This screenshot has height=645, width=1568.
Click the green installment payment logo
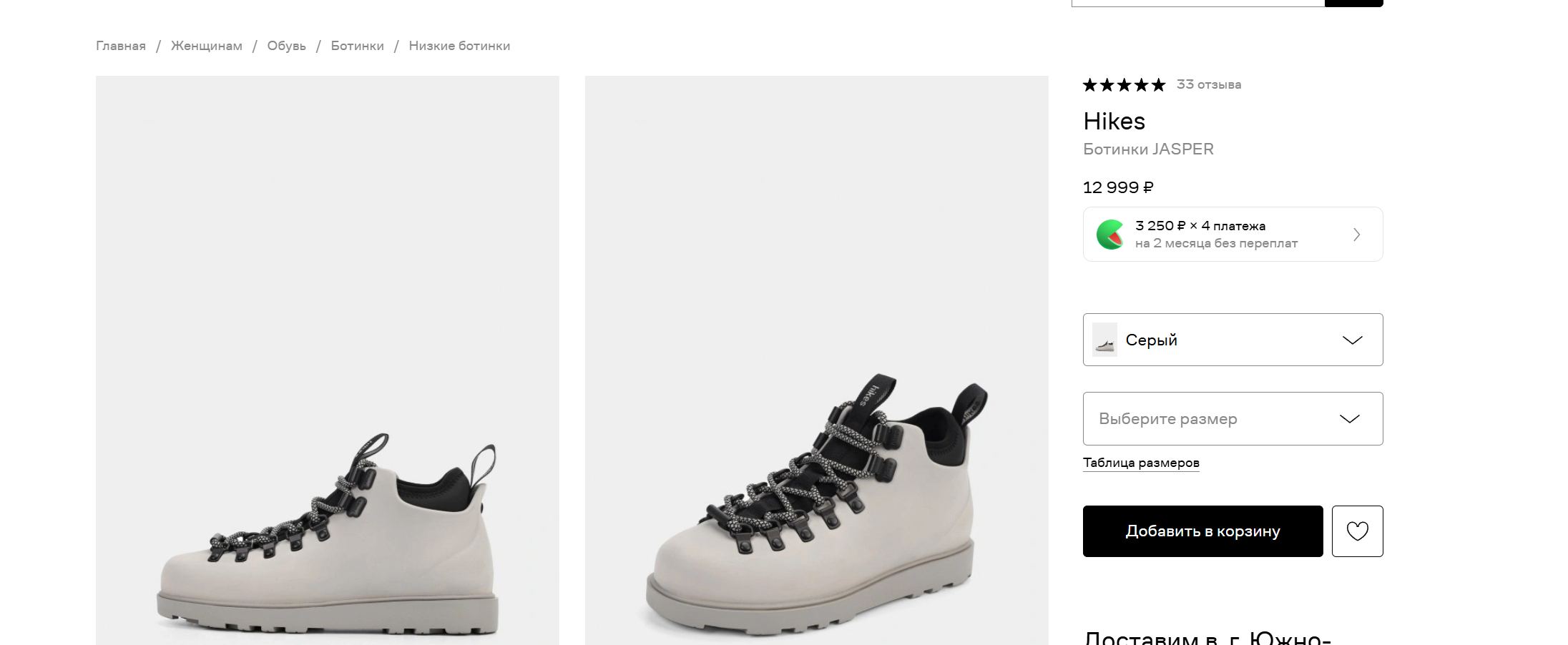click(1110, 235)
